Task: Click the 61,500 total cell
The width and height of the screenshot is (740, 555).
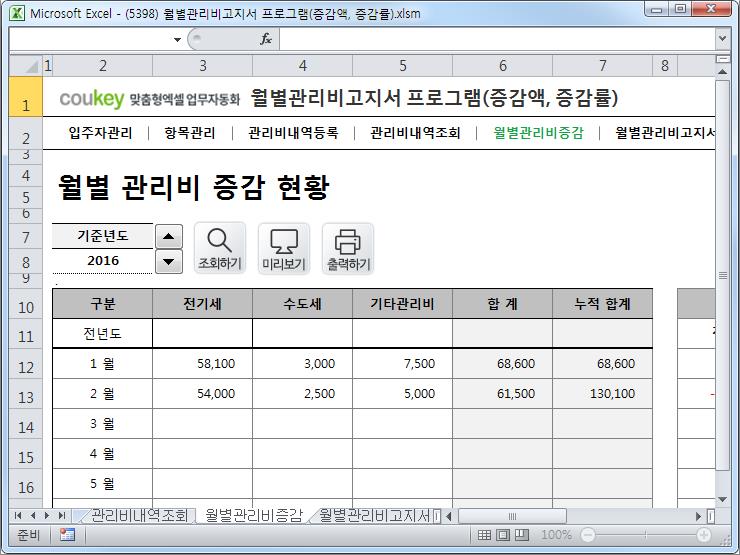Action: click(x=503, y=394)
